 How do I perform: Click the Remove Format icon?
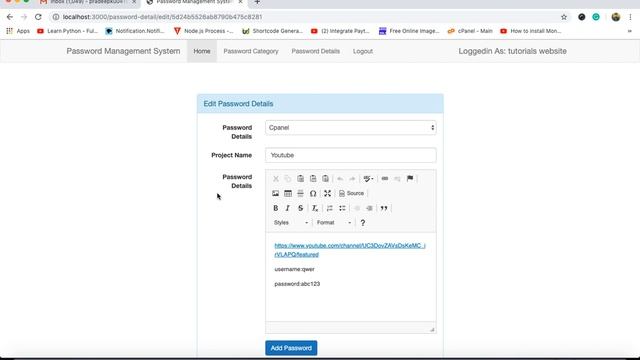tap(315, 208)
